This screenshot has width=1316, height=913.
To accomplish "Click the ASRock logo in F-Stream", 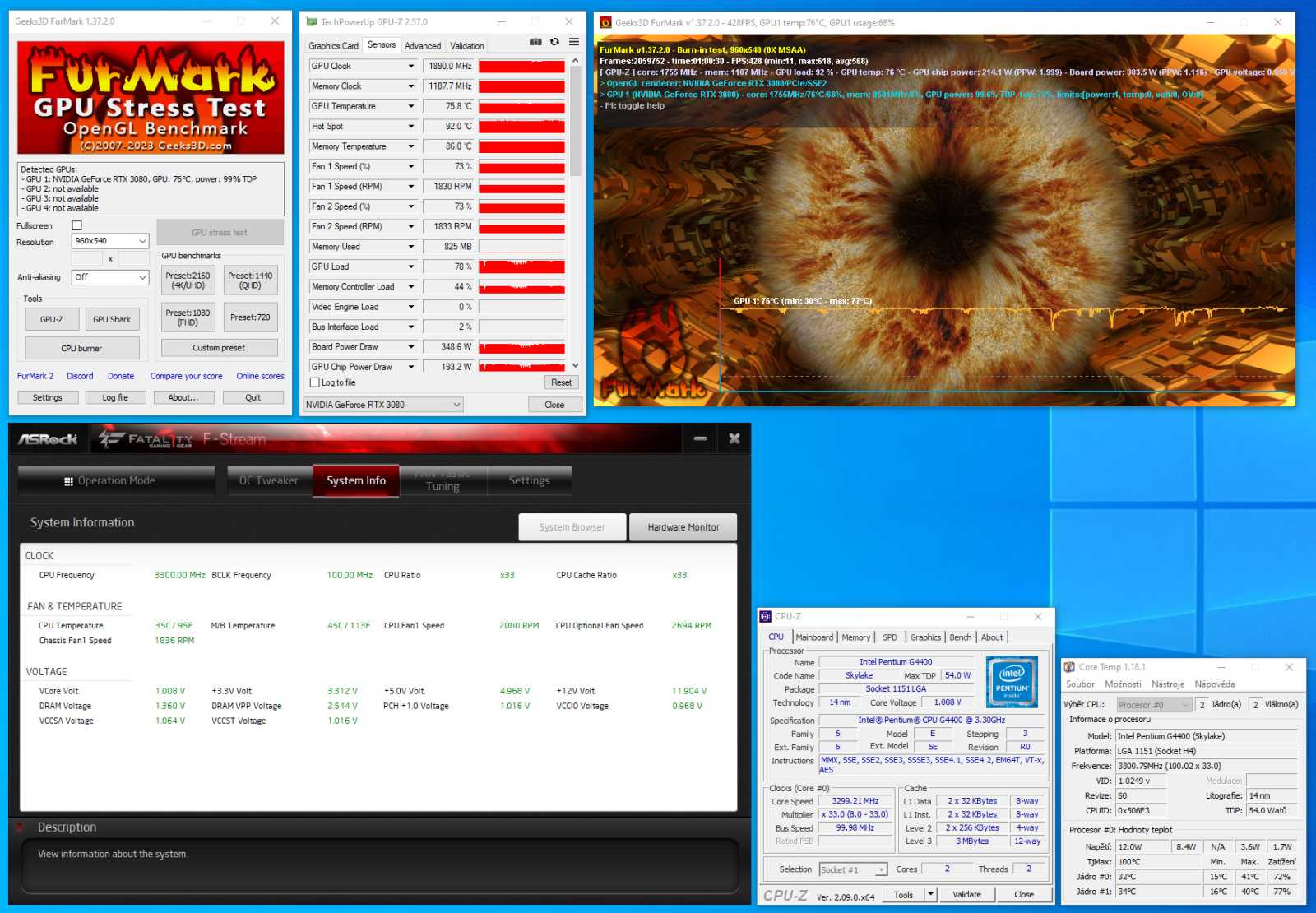I will [48, 439].
